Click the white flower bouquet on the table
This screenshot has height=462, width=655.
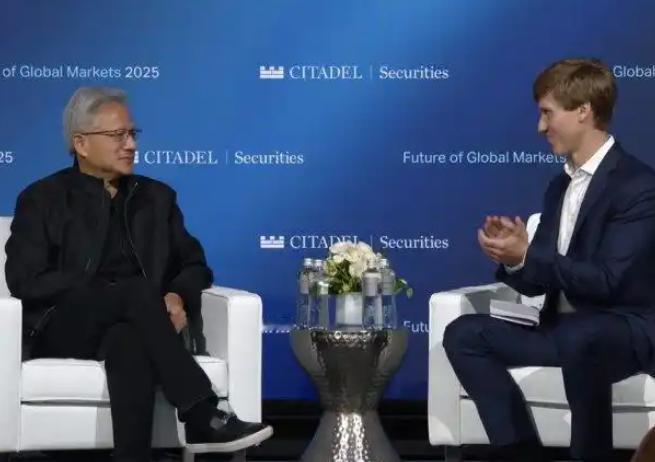[x=351, y=265]
